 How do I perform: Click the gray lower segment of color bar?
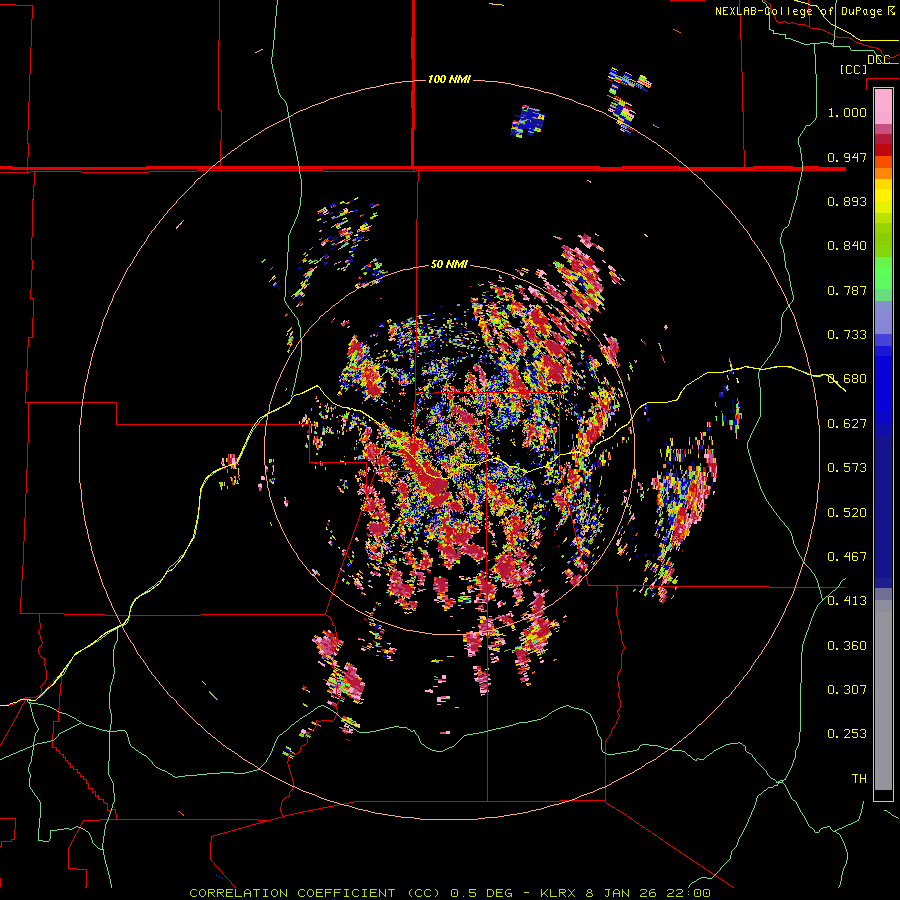point(883,695)
